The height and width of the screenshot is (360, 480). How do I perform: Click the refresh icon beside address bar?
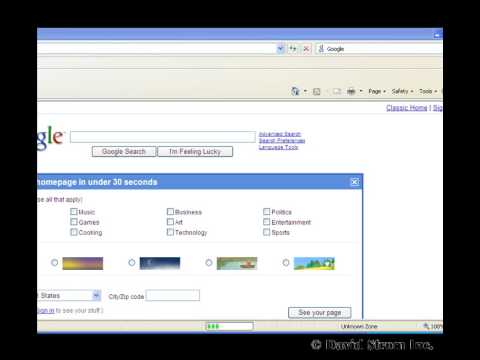293,49
